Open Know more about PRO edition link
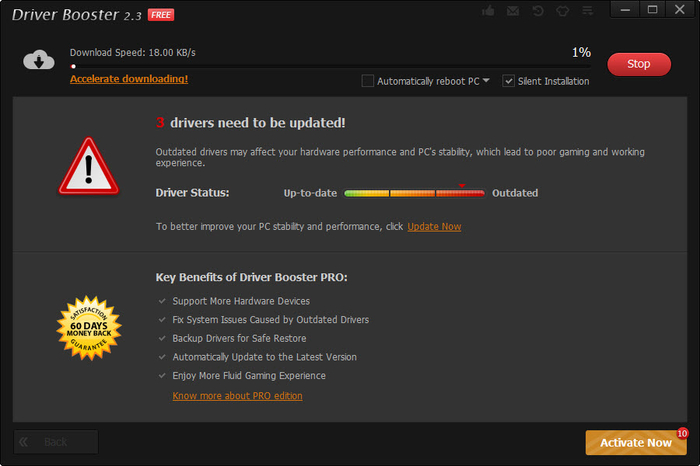Screen dimensions: 700x466 pyautogui.click(x=238, y=396)
